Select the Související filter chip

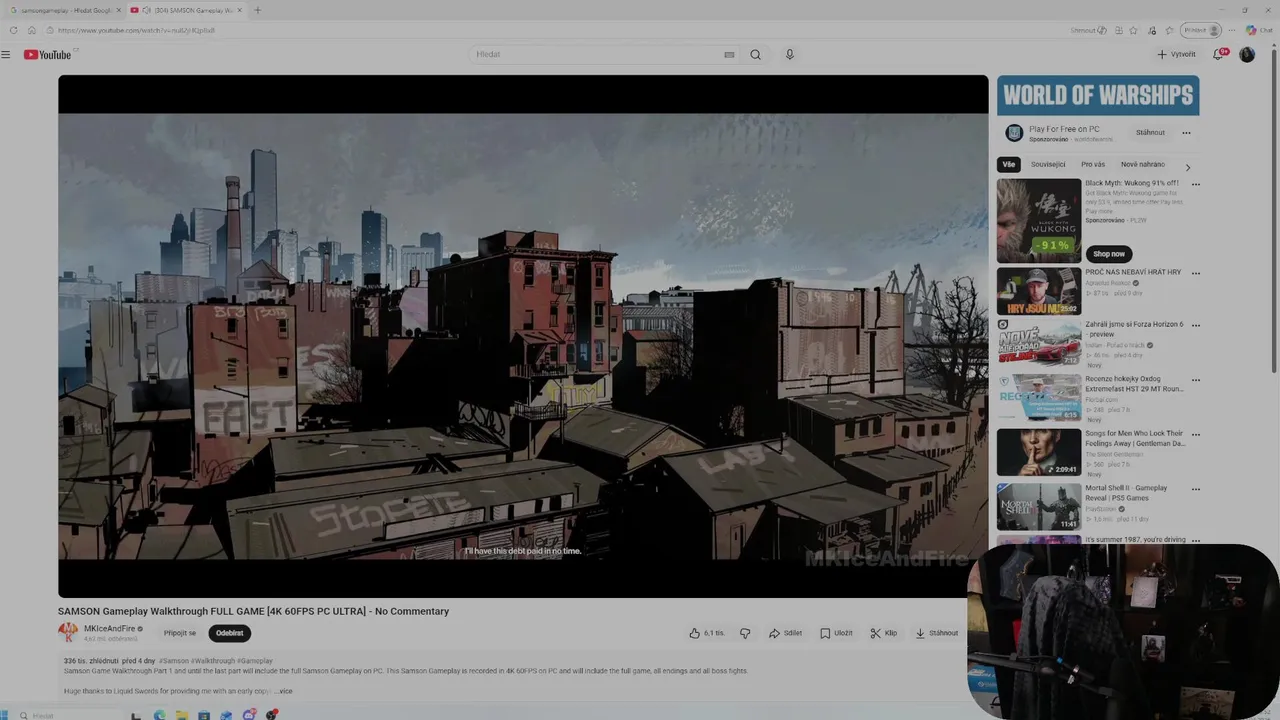point(1048,164)
